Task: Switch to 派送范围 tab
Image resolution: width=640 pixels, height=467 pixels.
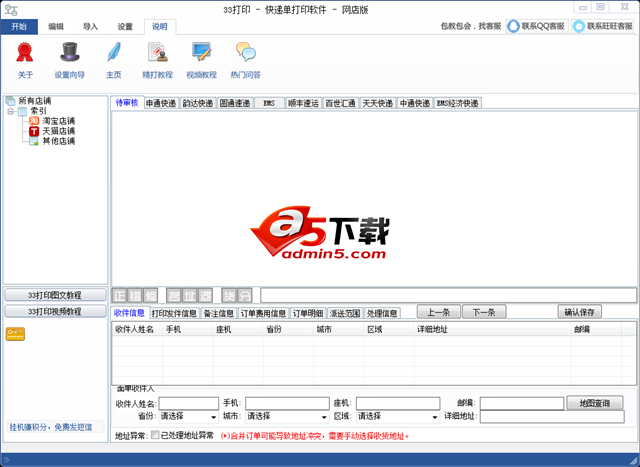Action: coord(345,313)
